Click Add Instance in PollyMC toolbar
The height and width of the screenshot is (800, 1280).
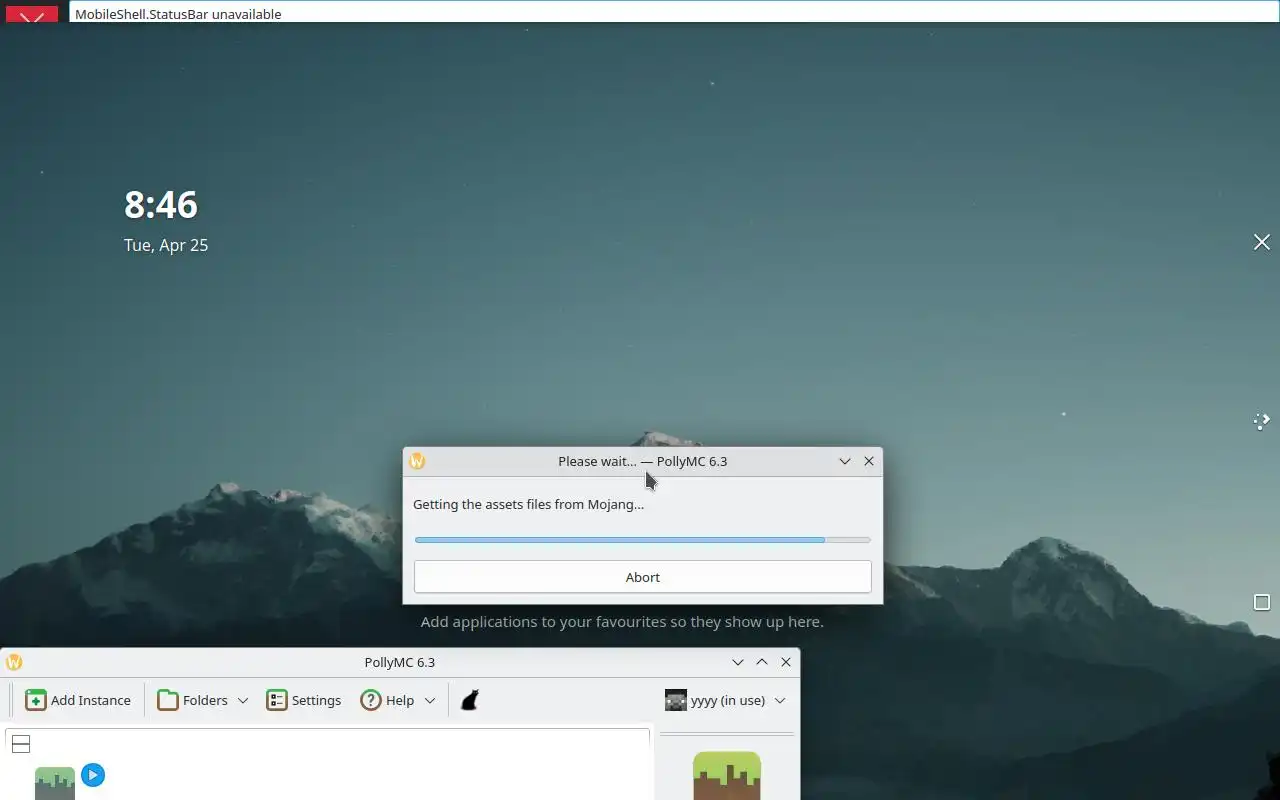pyautogui.click(x=78, y=700)
